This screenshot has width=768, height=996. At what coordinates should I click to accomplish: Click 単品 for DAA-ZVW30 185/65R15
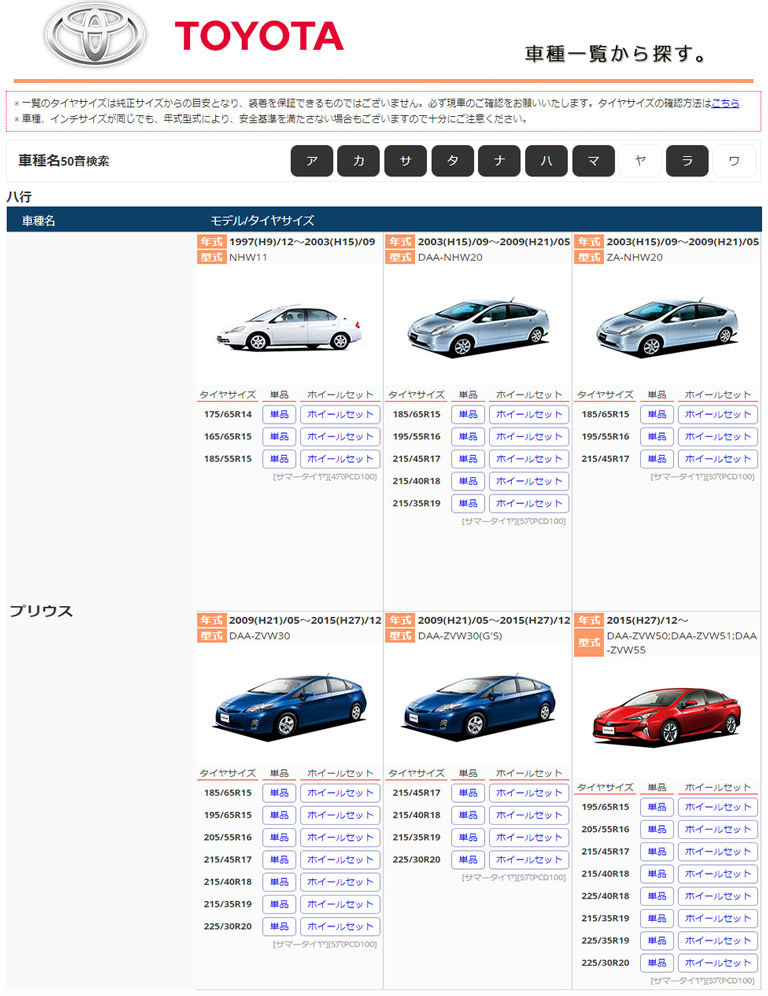(279, 793)
